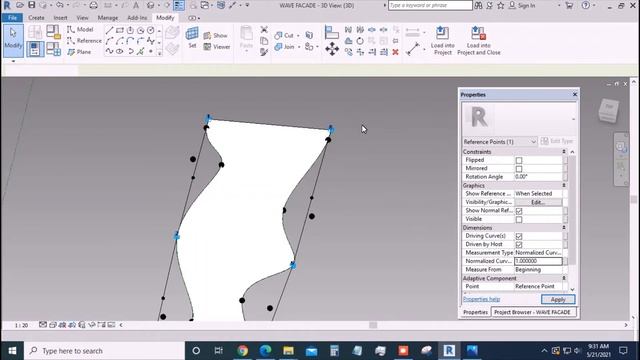This screenshot has height=360, width=640.
Task: Click the Cut clipboard scissors icon
Action: pos(264,29)
